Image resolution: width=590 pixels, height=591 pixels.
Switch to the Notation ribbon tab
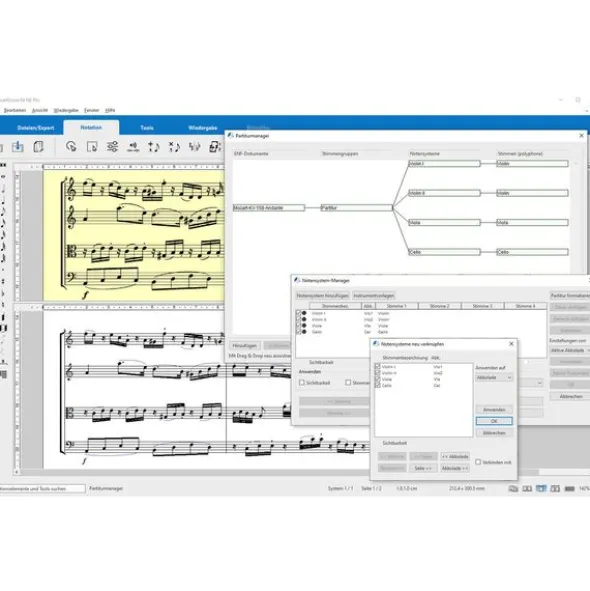pyautogui.click(x=91, y=127)
